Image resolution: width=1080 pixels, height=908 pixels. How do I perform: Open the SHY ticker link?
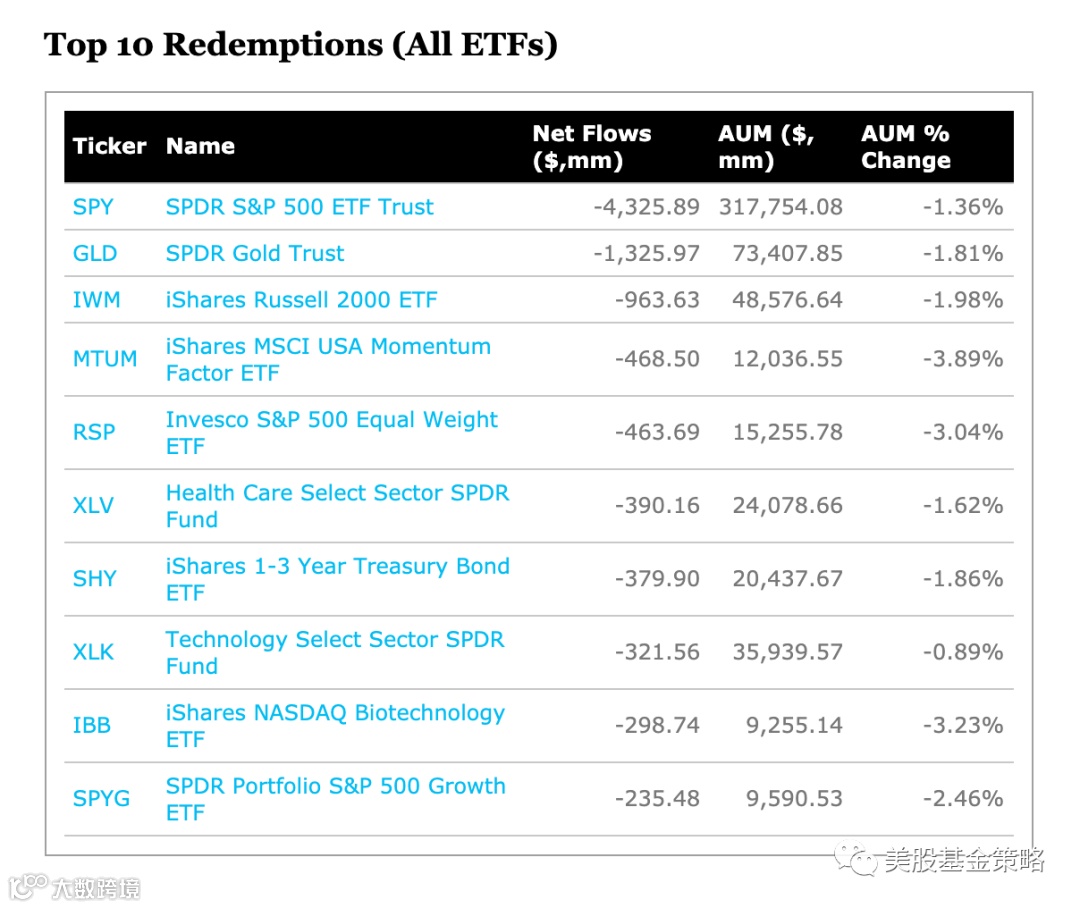pyautogui.click(x=94, y=578)
